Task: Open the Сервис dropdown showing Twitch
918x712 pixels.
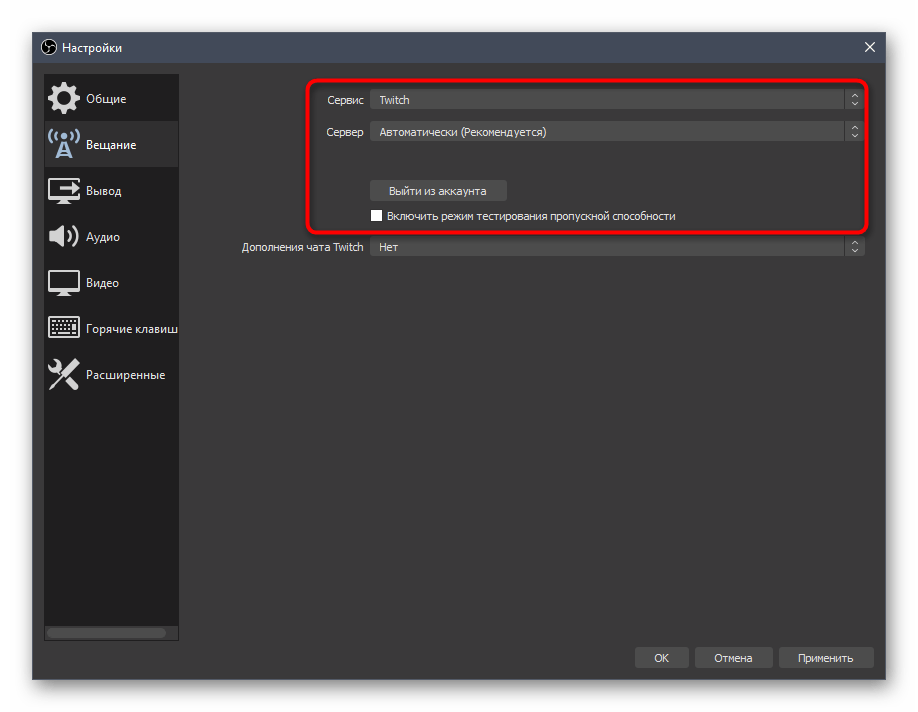Action: pyautogui.click(x=615, y=100)
